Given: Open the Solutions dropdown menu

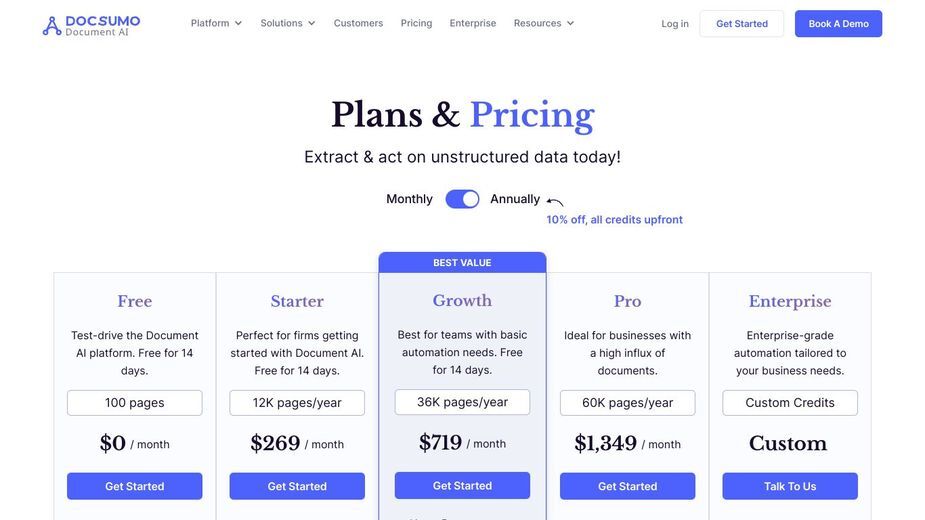Looking at the screenshot, I should coord(288,23).
